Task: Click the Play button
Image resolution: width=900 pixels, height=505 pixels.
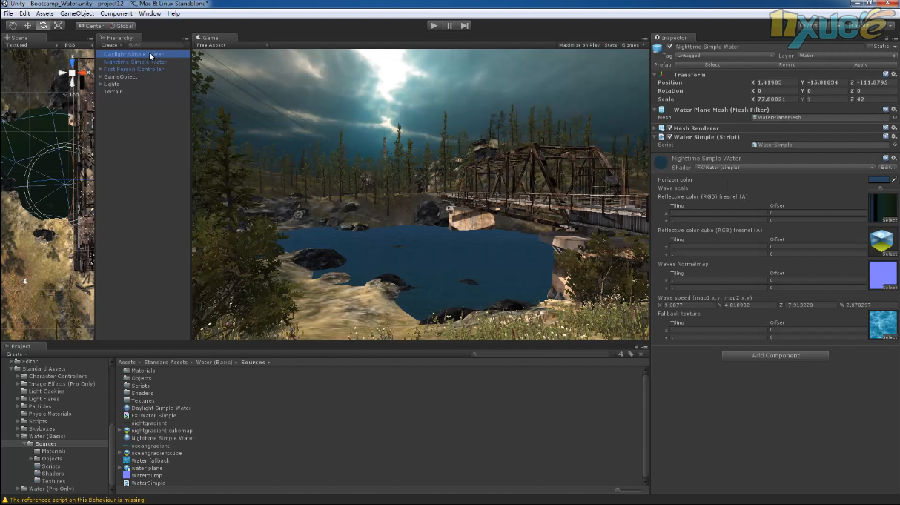Action: coord(434,25)
